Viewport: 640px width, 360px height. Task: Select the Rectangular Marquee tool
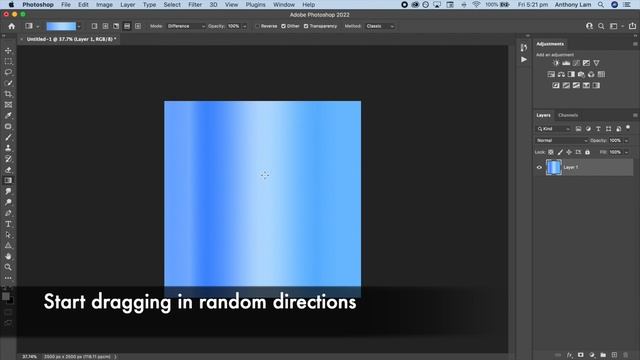pyautogui.click(x=8, y=62)
